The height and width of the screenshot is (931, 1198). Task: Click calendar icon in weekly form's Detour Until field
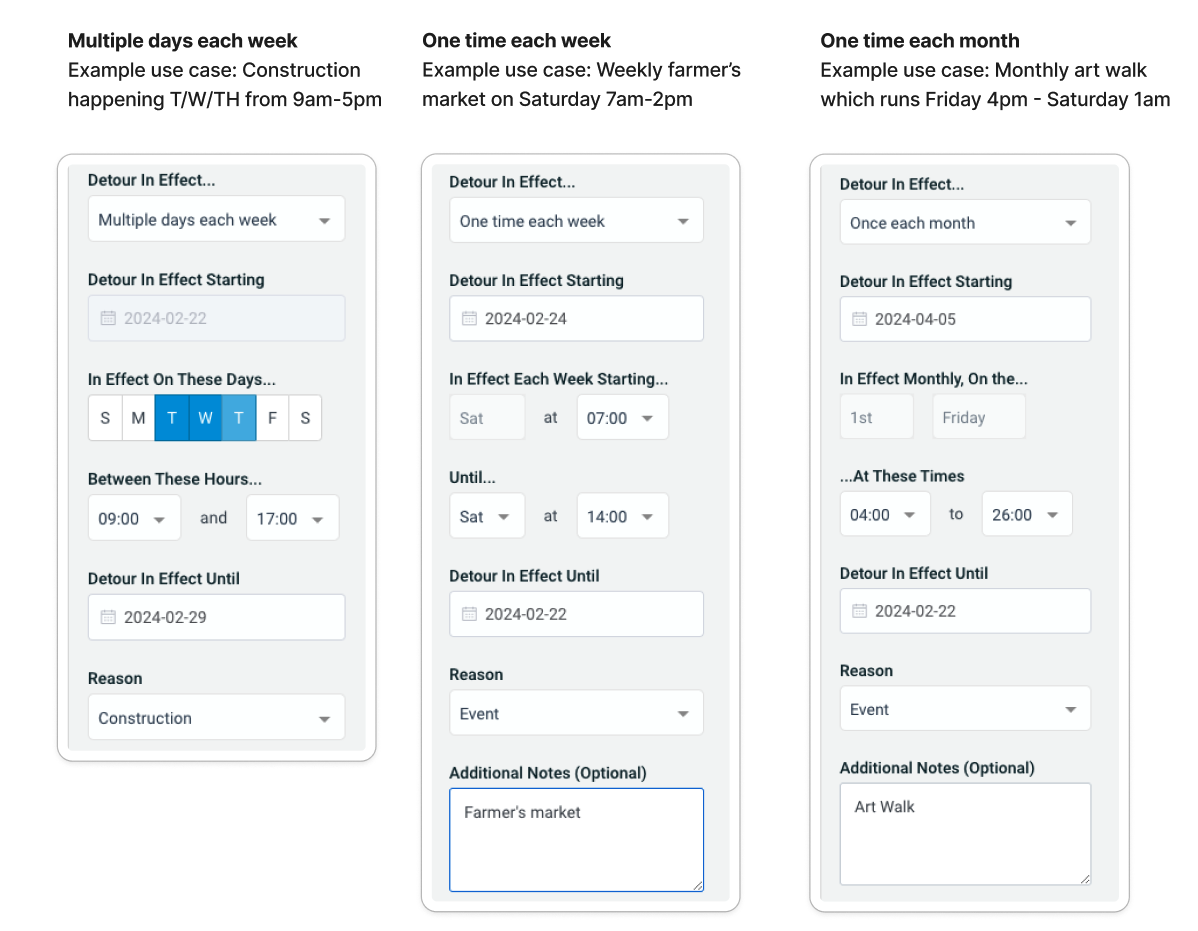469,615
